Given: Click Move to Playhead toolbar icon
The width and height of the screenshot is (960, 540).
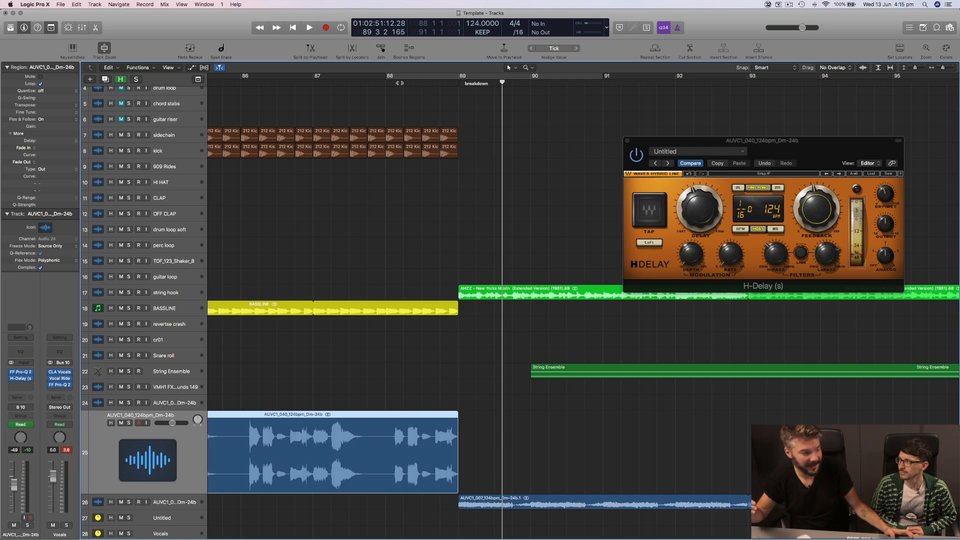Looking at the screenshot, I should point(503,48).
